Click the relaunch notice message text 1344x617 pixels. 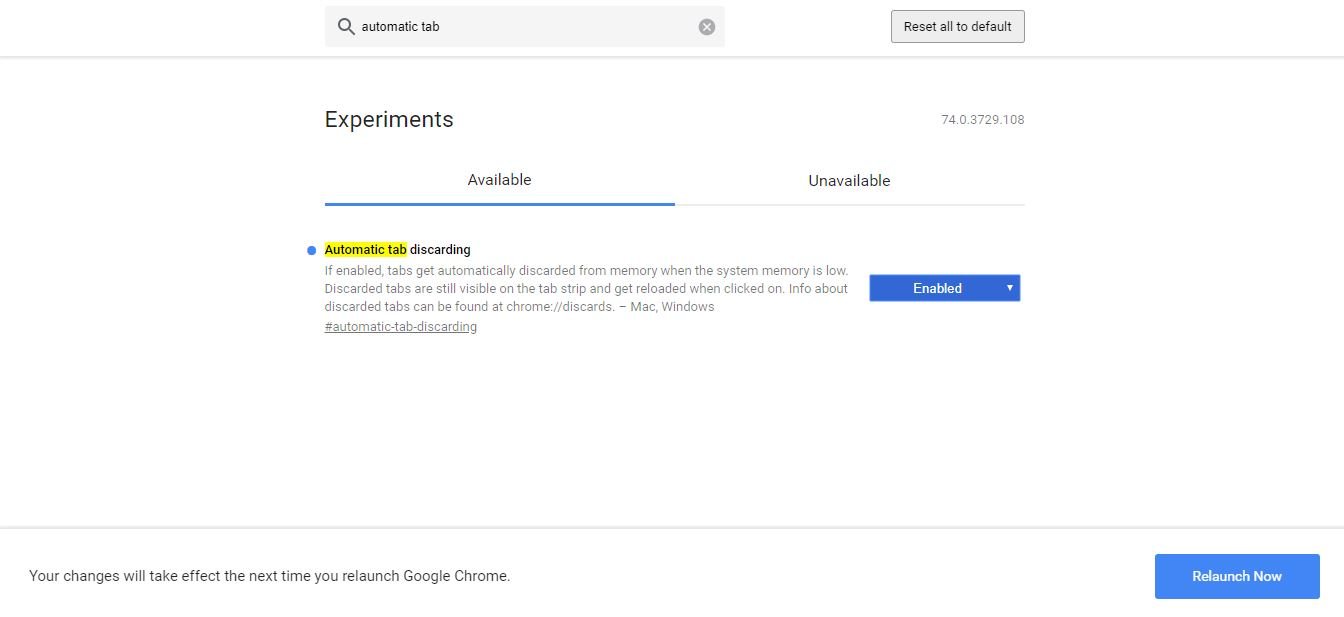pyautogui.click(x=270, y=576)
